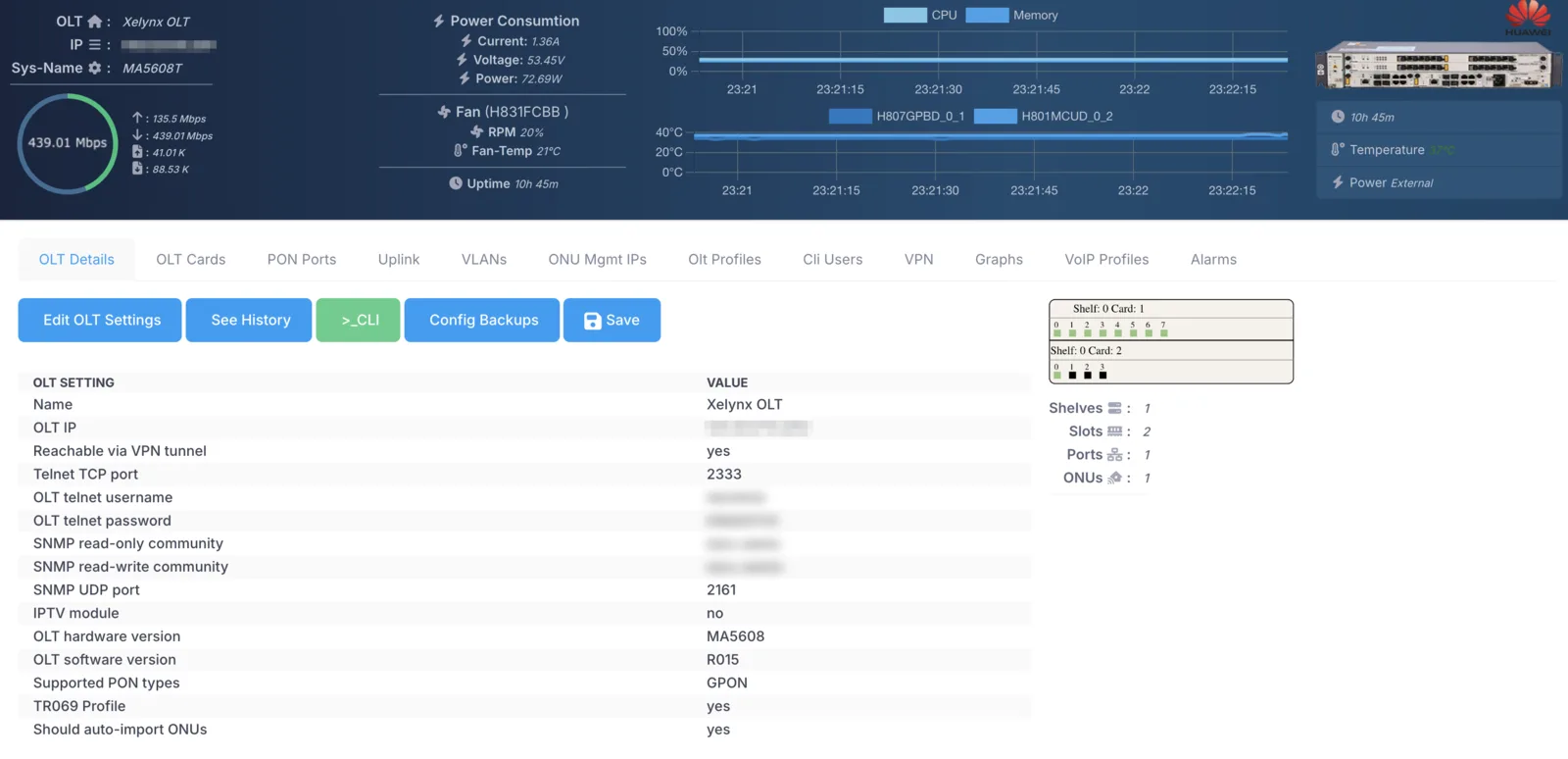
Task: Click the upload speed arrow icon
Action: click(137, 118)
